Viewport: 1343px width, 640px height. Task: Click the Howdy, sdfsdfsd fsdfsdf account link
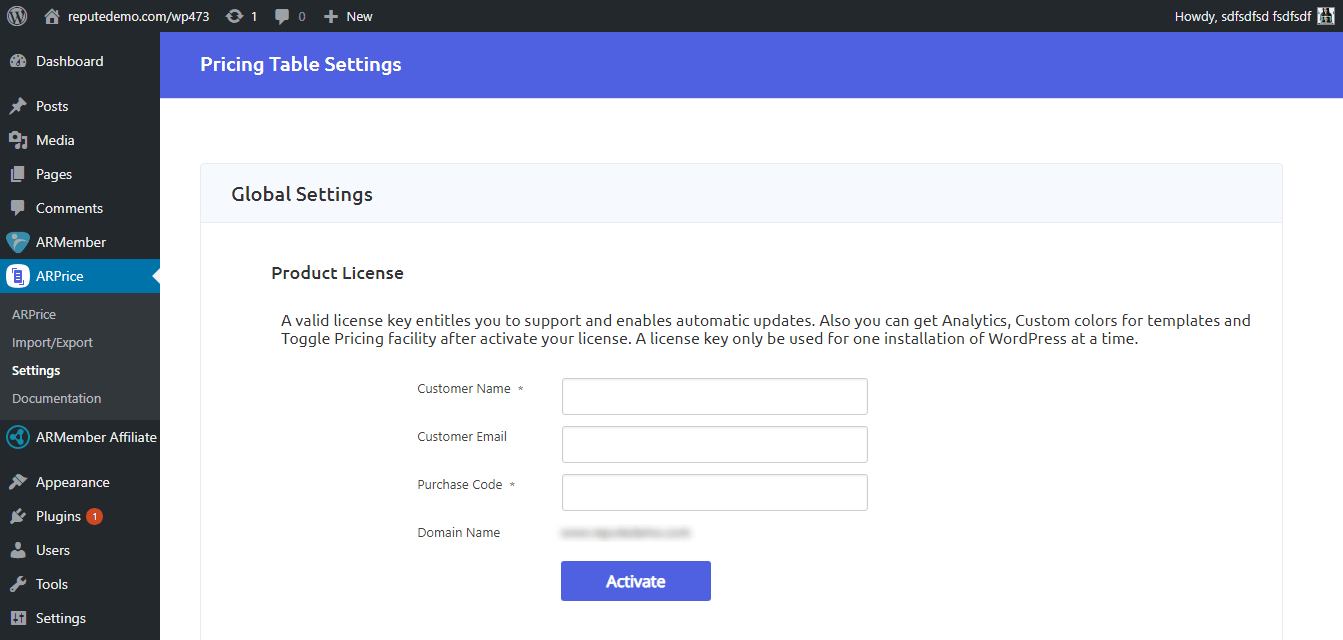pos(1242,16)
